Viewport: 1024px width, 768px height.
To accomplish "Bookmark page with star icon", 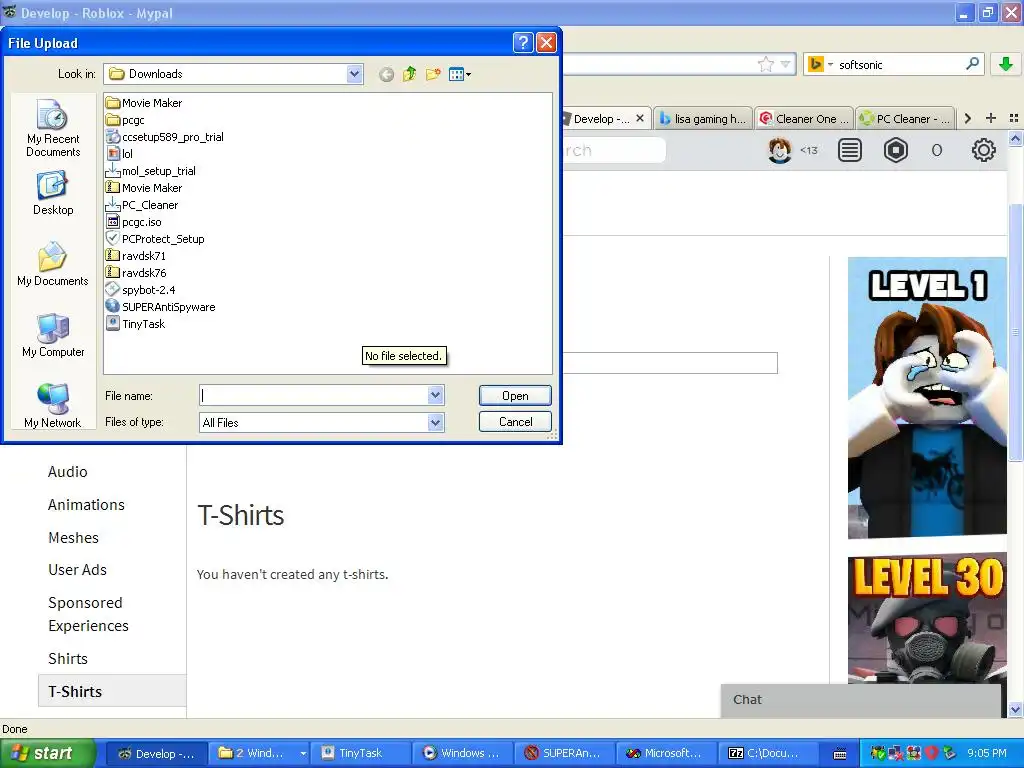I will 765,64.
